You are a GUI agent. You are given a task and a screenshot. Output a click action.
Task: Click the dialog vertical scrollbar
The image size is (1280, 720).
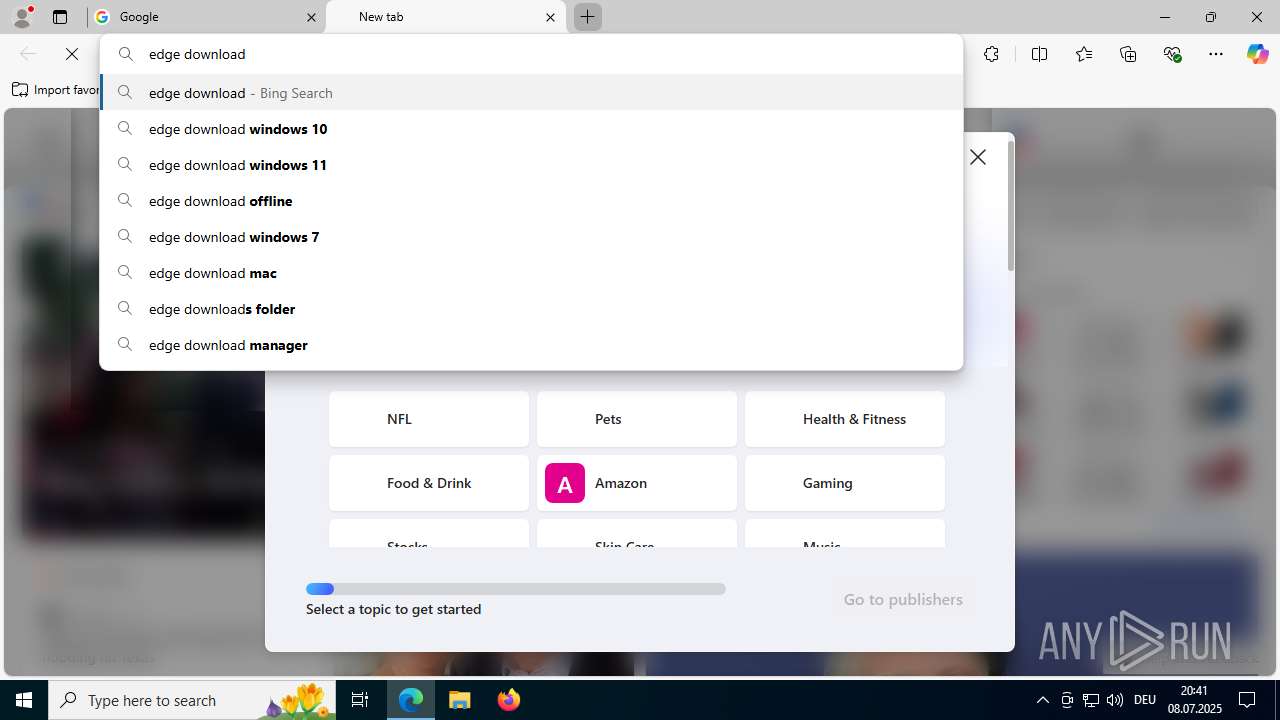[x=1010, y=205]
